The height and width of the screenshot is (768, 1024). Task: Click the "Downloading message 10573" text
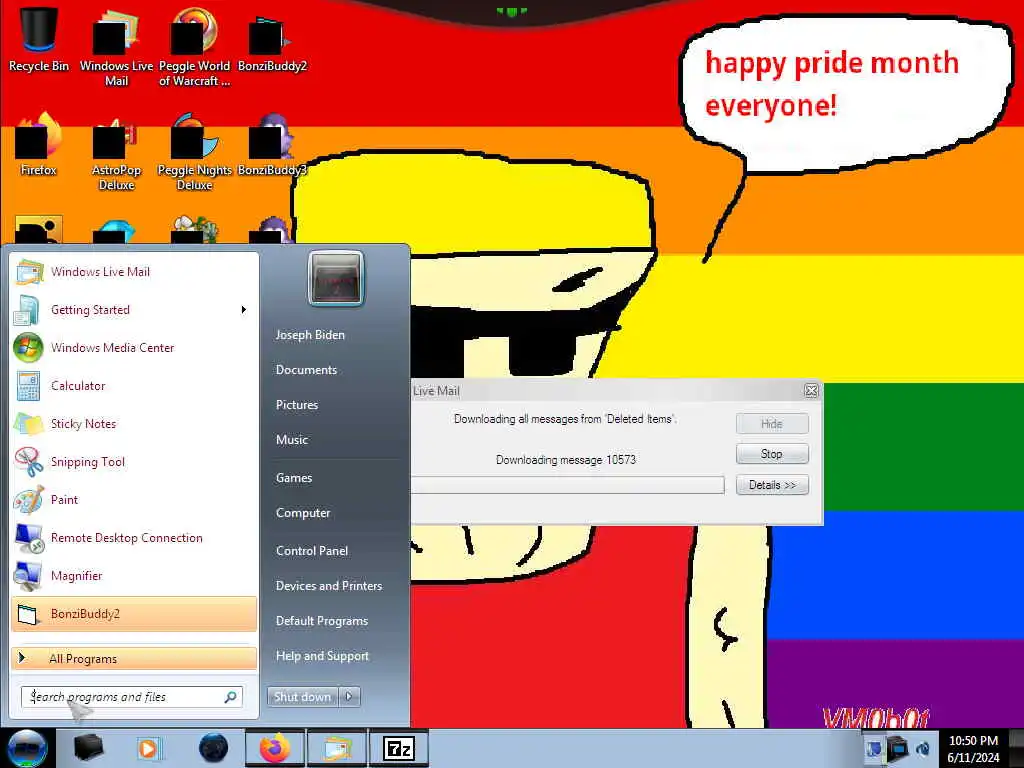pos(566,460)
